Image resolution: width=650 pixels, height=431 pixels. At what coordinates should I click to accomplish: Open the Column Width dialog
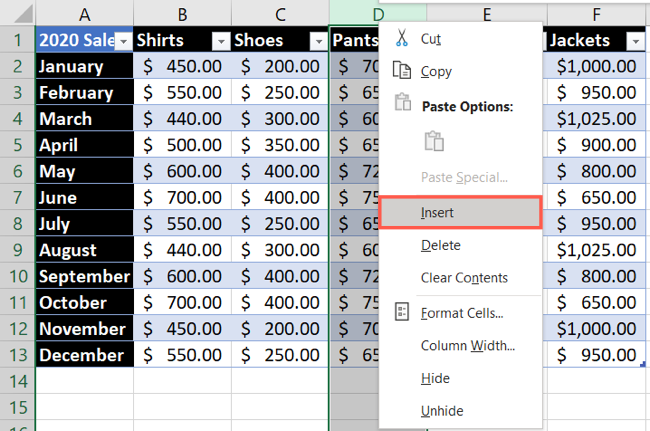click(467, 346)
